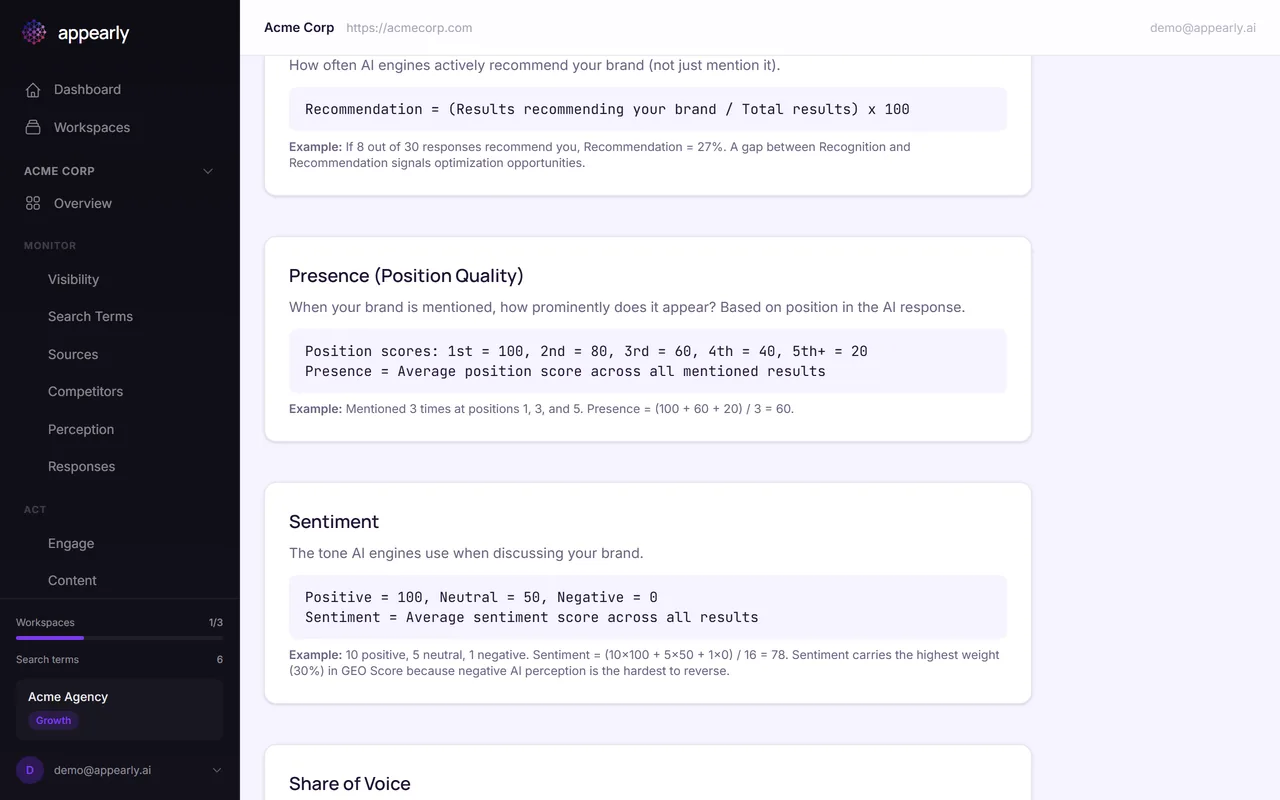Collapse the ACME CORP section chevron
The width and height of the screenshot is (1280, 800).
coord(208,171)
